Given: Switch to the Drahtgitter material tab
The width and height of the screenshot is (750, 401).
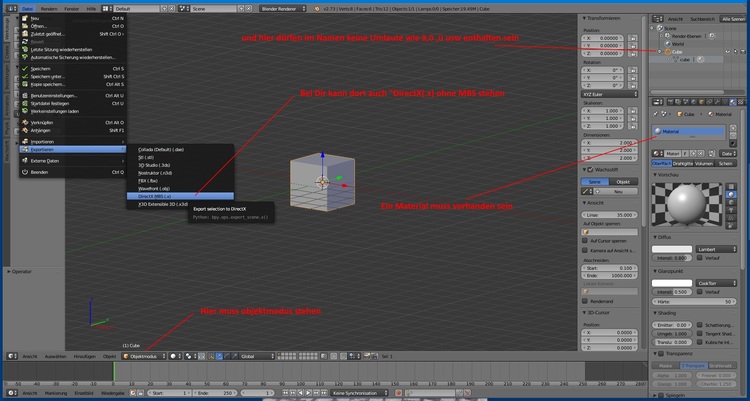Looking at the screenshot, I should coord(683,164).
